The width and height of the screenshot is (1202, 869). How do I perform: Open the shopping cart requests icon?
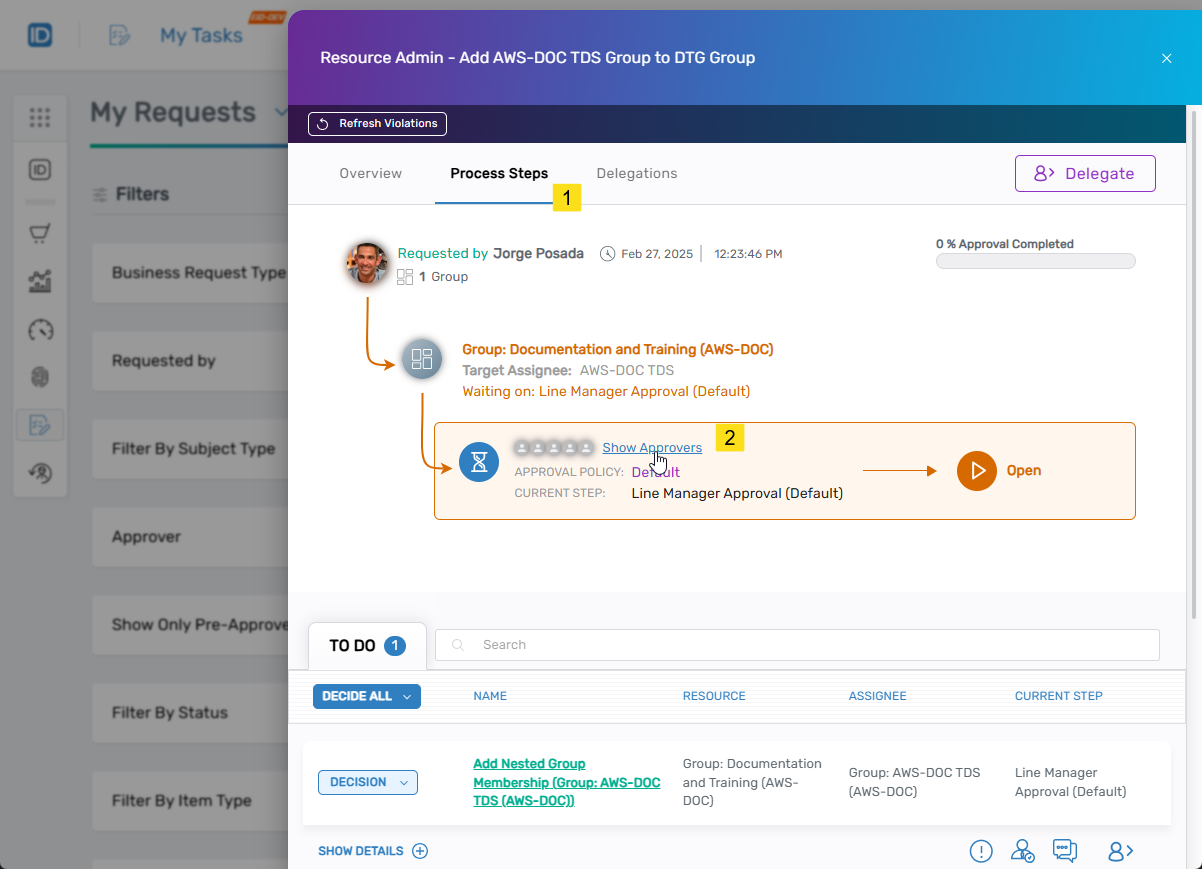point(40,232)
